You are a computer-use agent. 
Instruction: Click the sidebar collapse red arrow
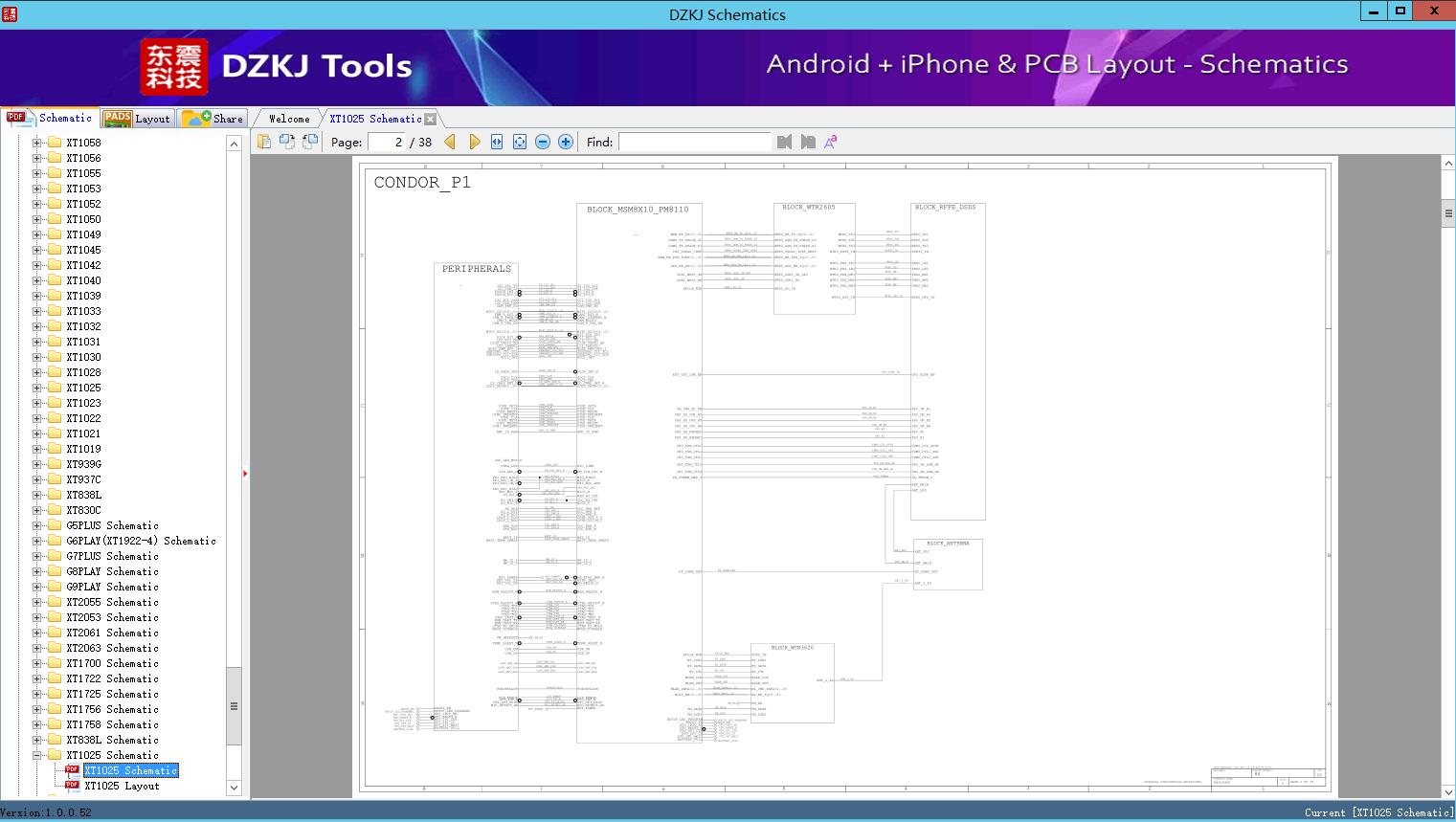point(245,474)
